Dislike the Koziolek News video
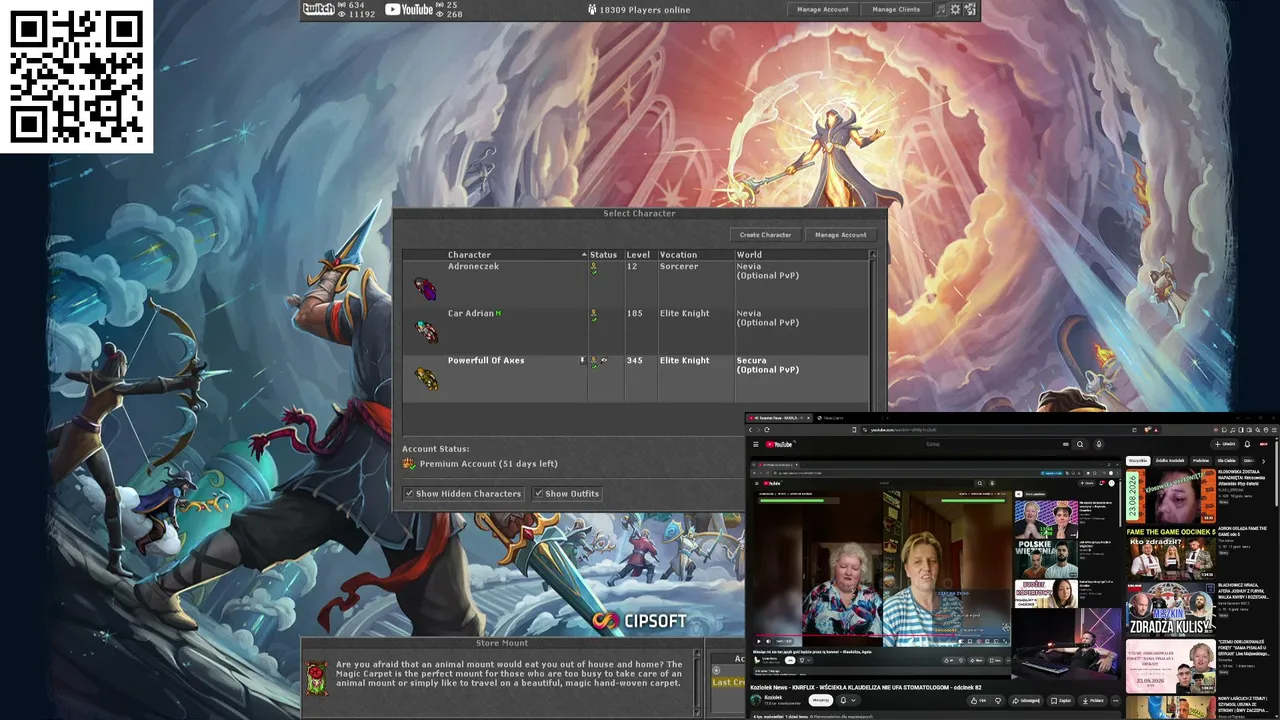 point(997,700)
